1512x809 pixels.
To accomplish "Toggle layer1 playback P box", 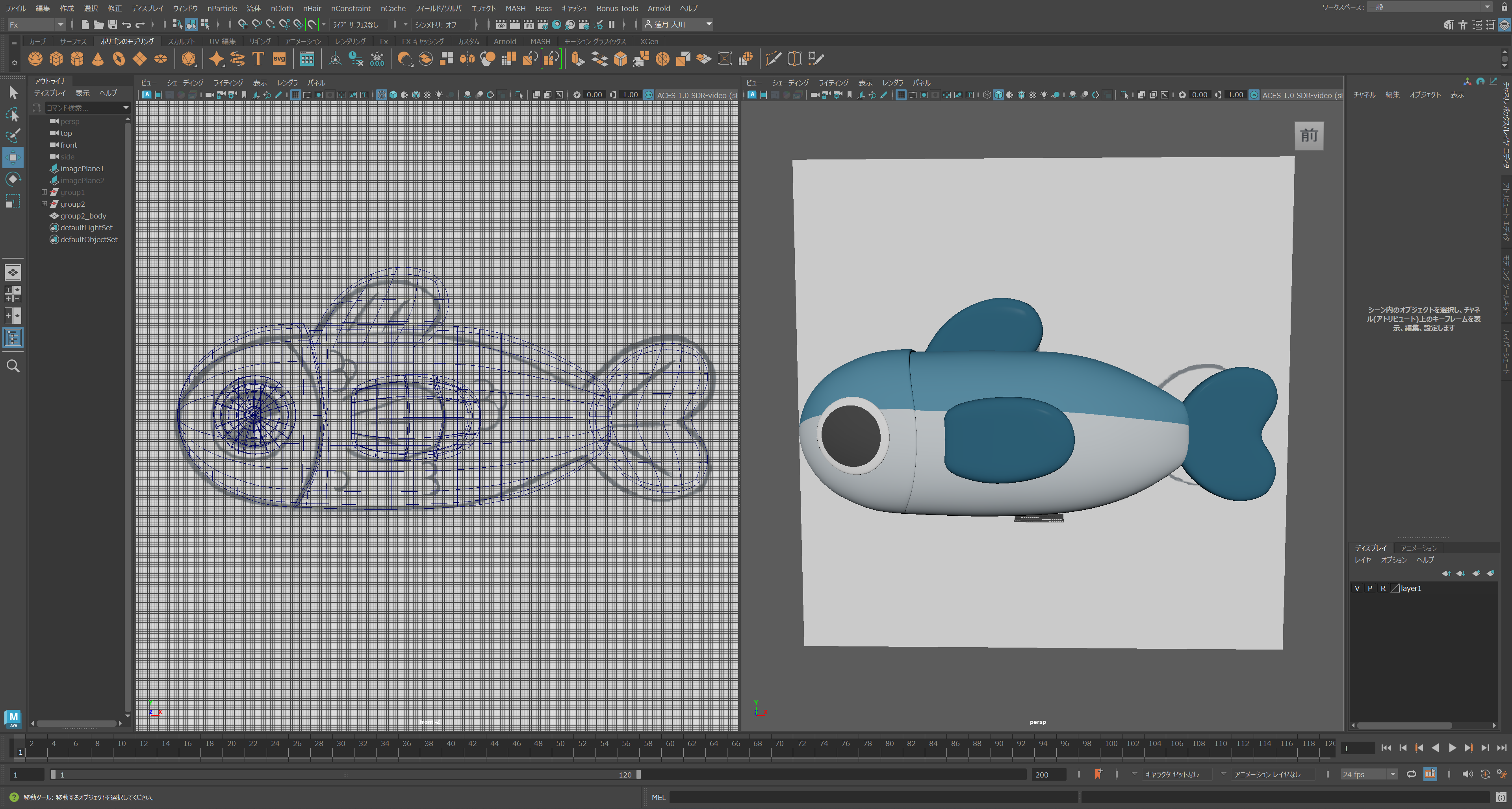I will (x=1370, y=588).
